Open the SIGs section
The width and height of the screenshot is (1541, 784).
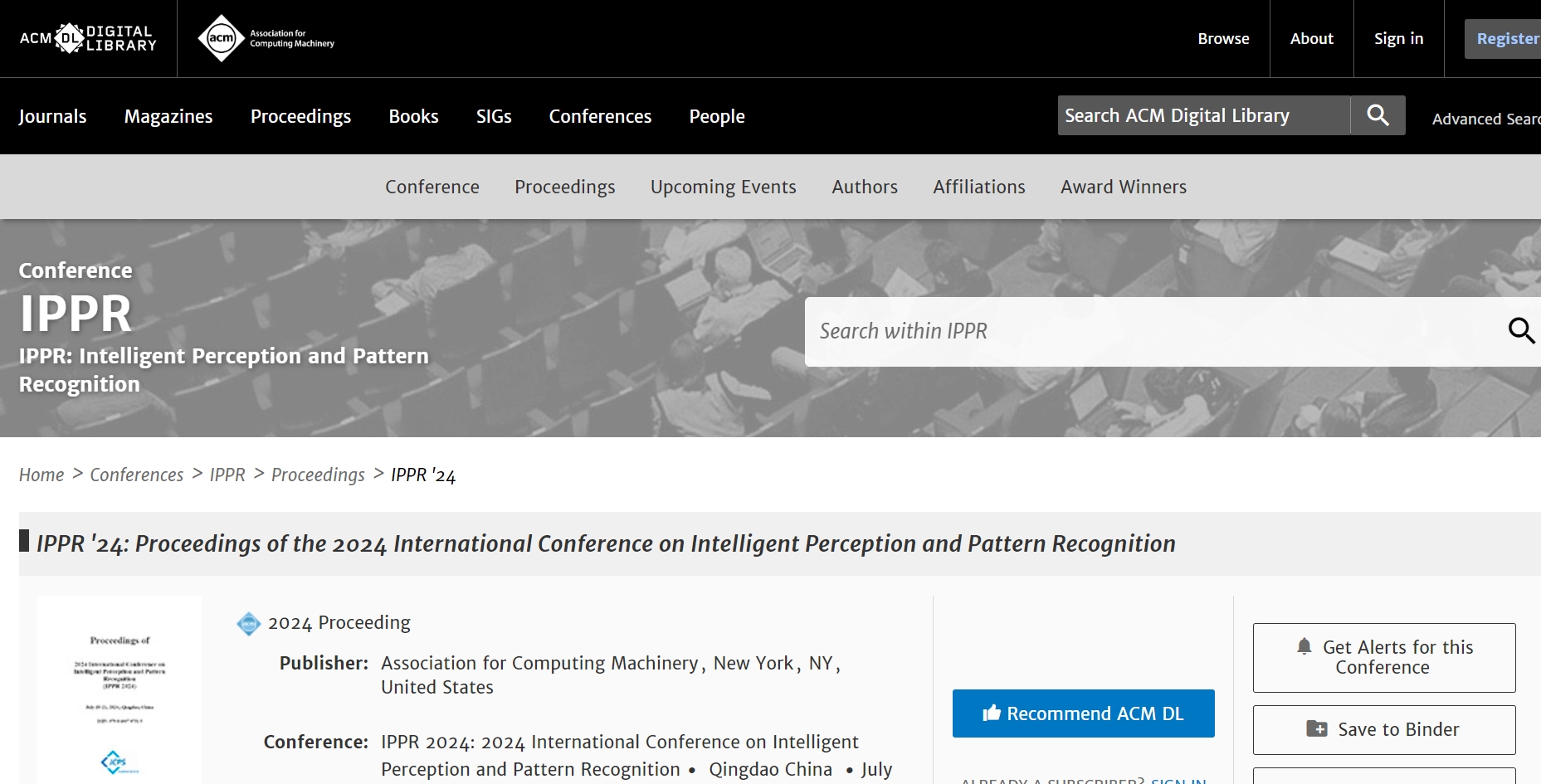point(494,116)
